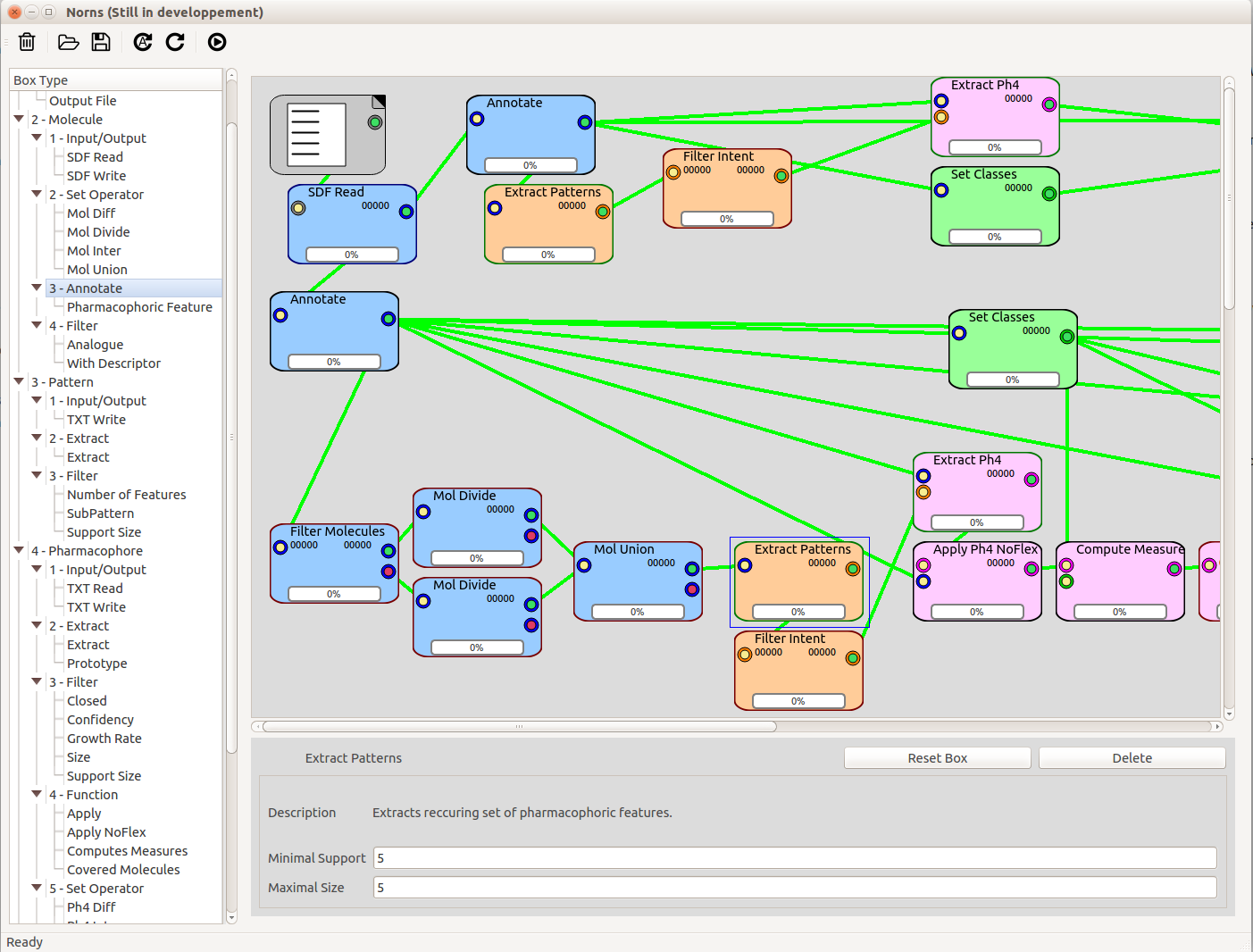Click the run play circle icon
Image resolution: width=1253 pixels, height=952 pixels.
tap(217, 42)
